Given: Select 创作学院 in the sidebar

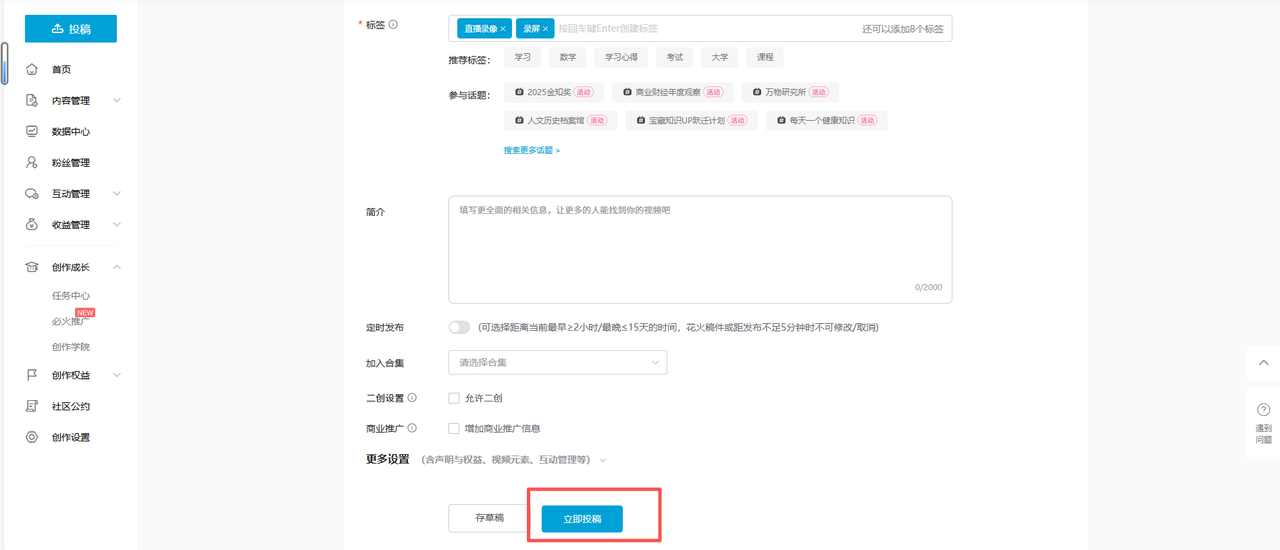Looking at the screenshot, I should [71, 347].
